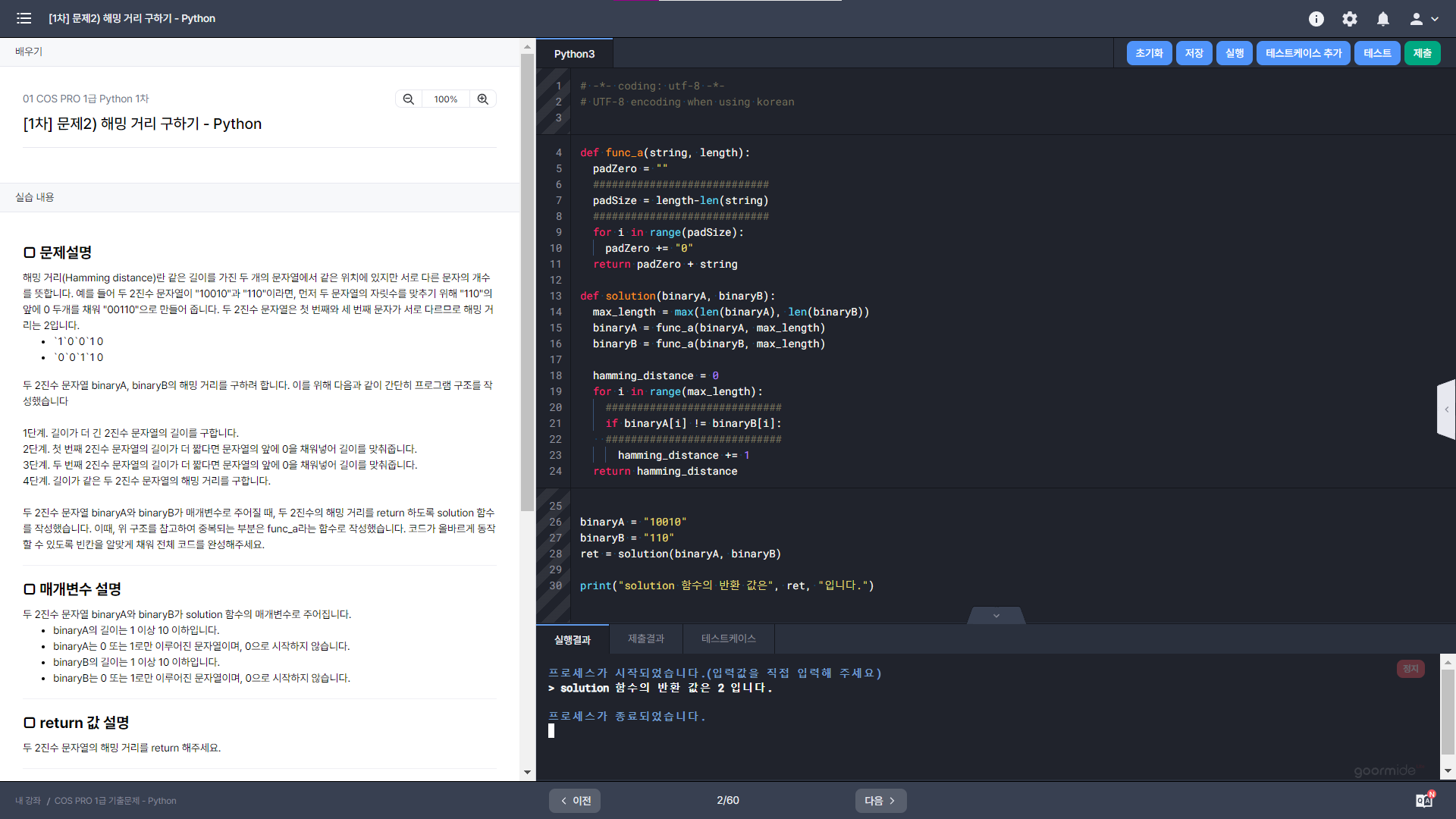Viewport: 1456px width, 819px height.
Task: Switch to the 제출결과 tab
Action: pyautogui.click(x=645, y=639)
